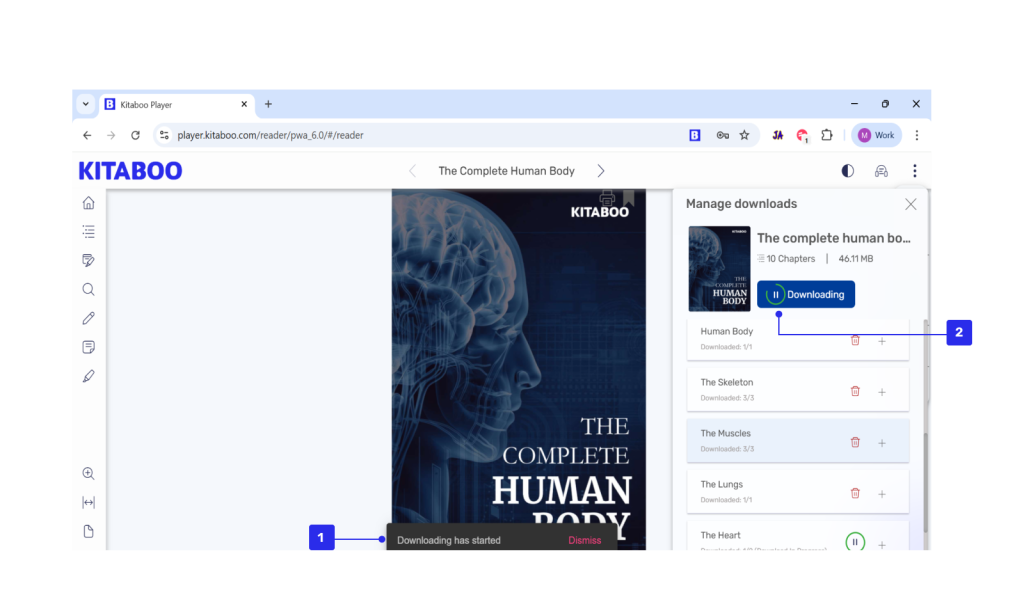Click the password key icon in the address bar

coord(722,135)
